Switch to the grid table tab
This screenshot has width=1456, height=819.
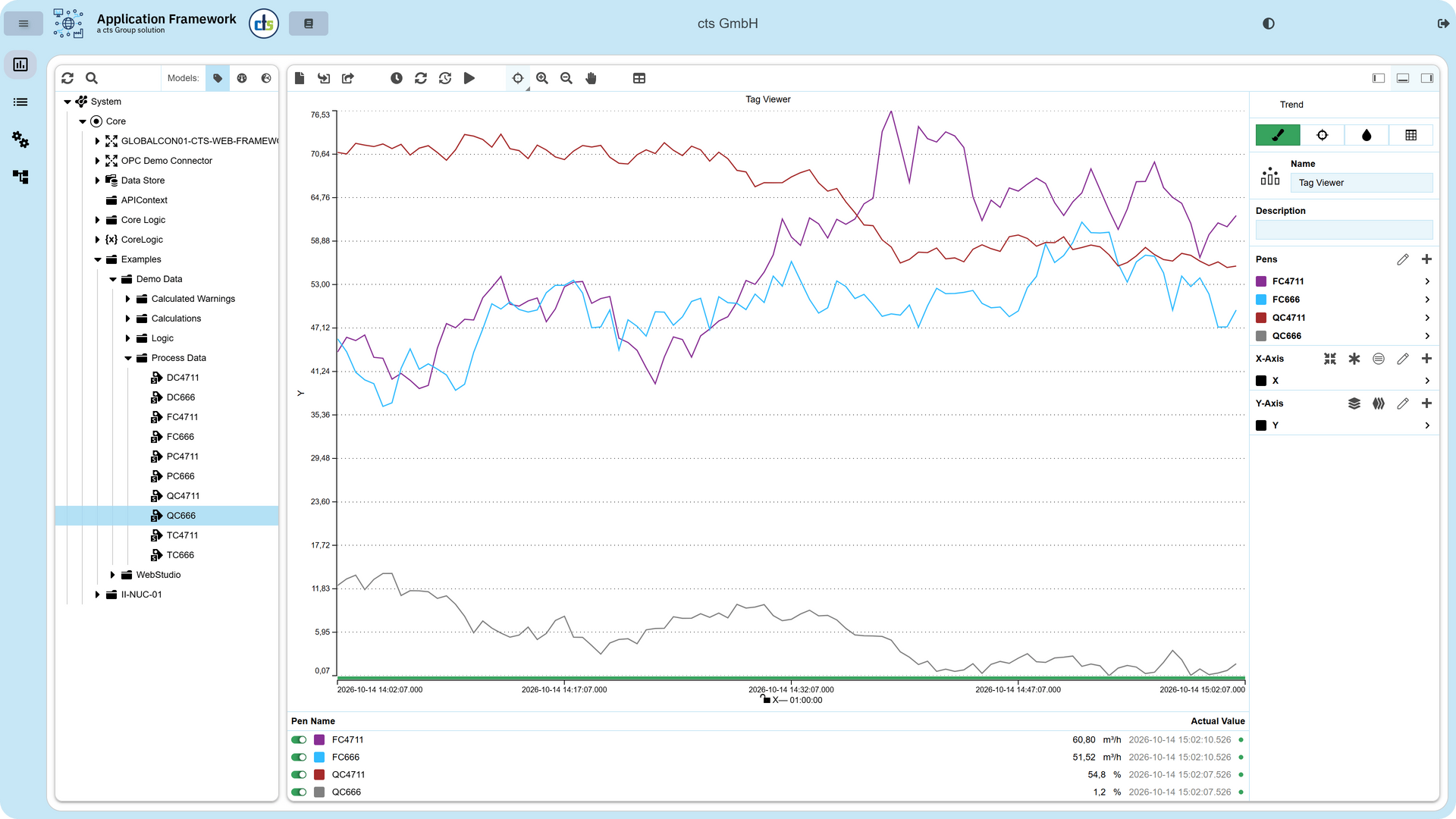tap(1410, 135)
